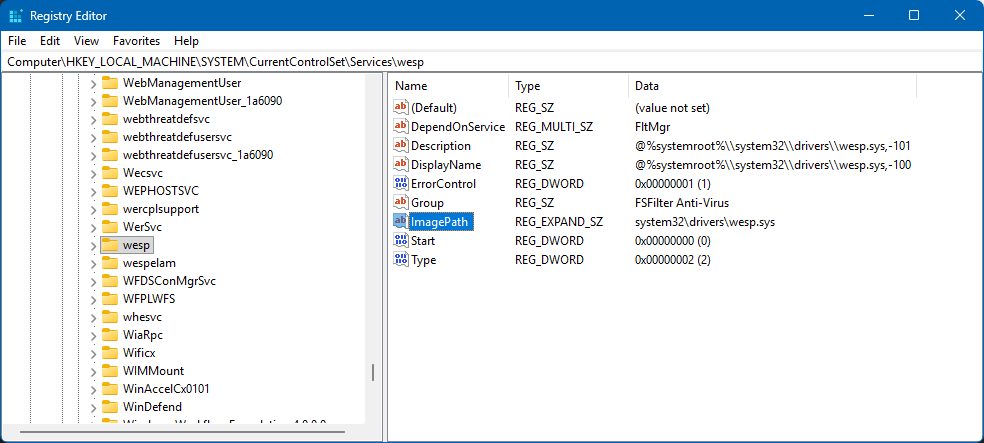Image resolution: width=984 pixels, height=443 pixels.
Task: Expand the Wecsvc key
Action: click(x=93, y=173)
